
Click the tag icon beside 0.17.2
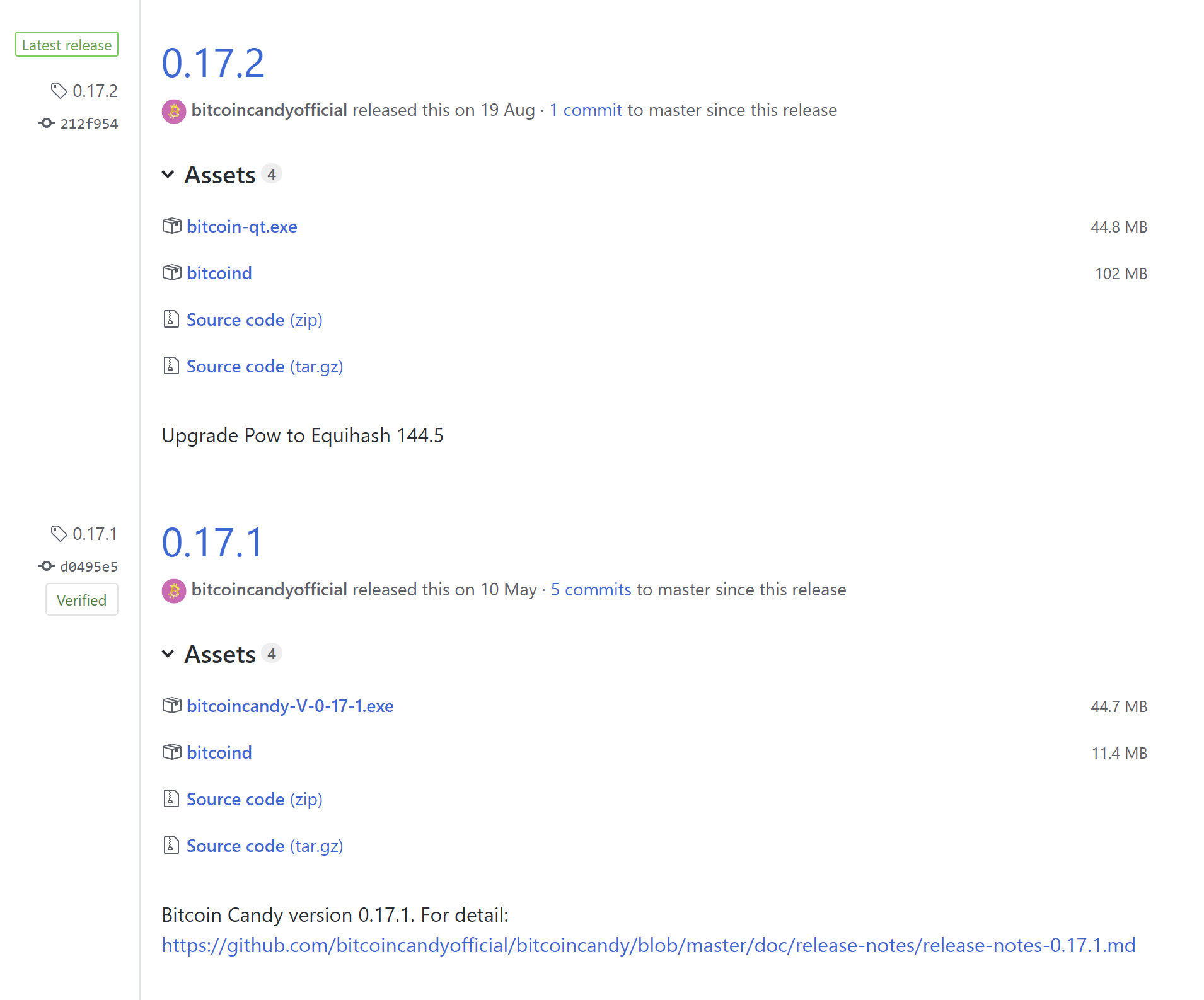pyautogui.click(x=59, y=91)
